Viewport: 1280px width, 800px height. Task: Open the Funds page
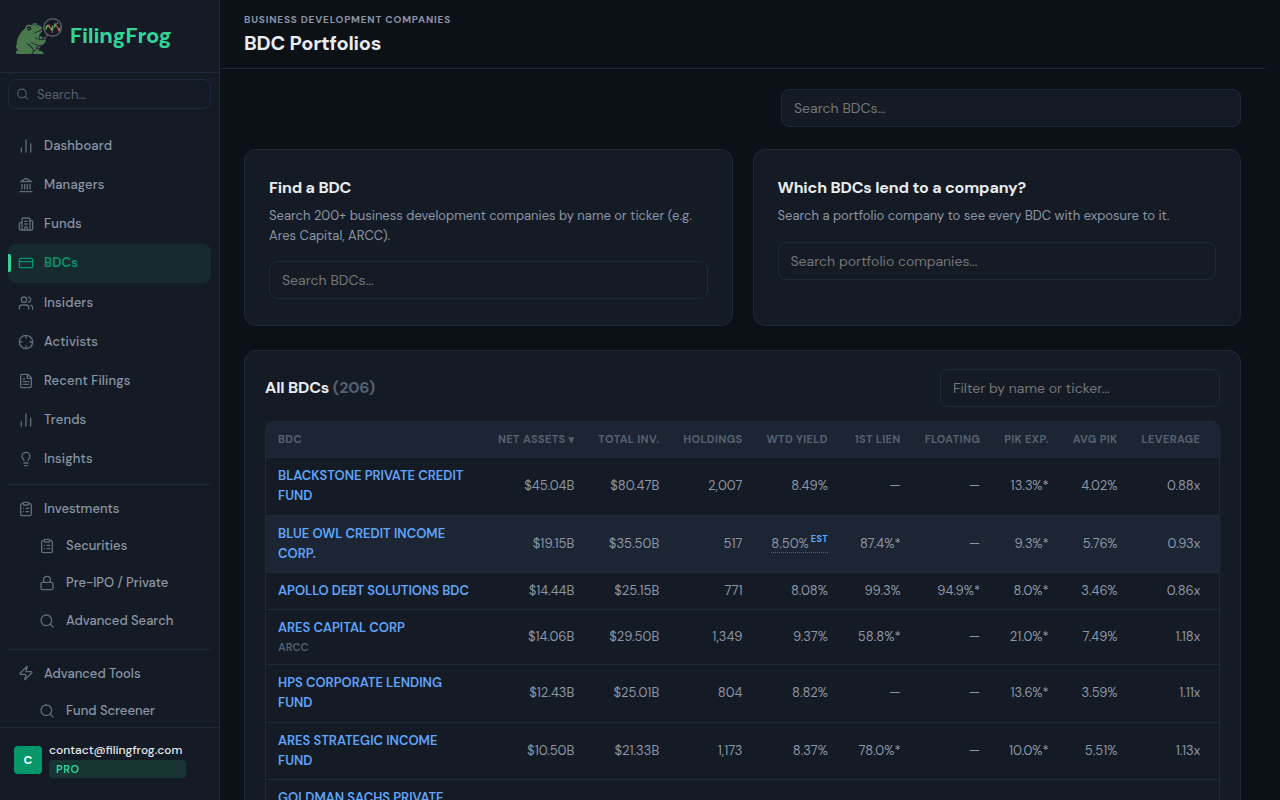110,224
